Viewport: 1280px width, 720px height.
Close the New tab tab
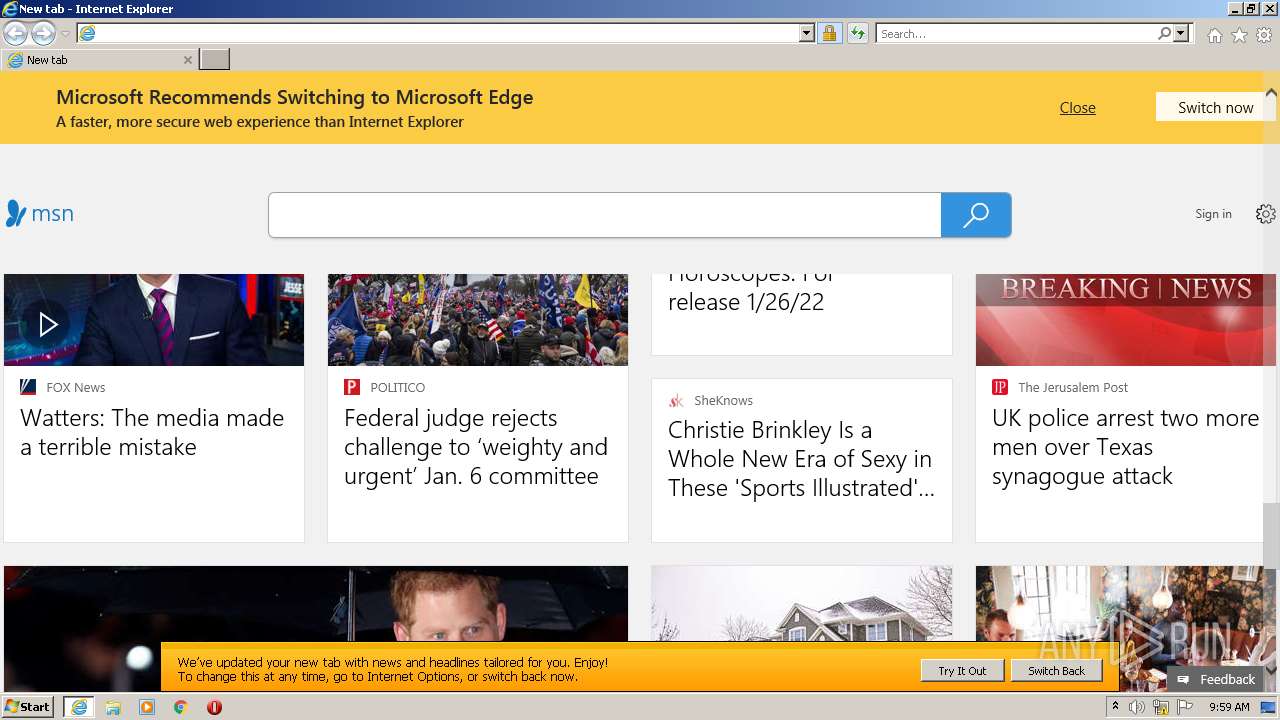tap(187, 60)
